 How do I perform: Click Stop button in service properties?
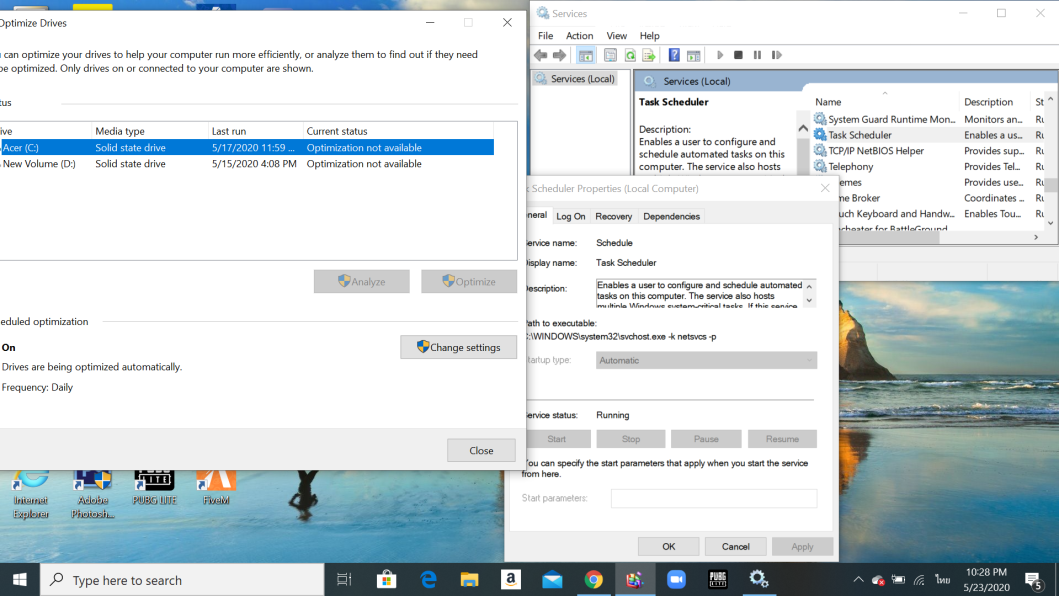(x=631, y=439)
